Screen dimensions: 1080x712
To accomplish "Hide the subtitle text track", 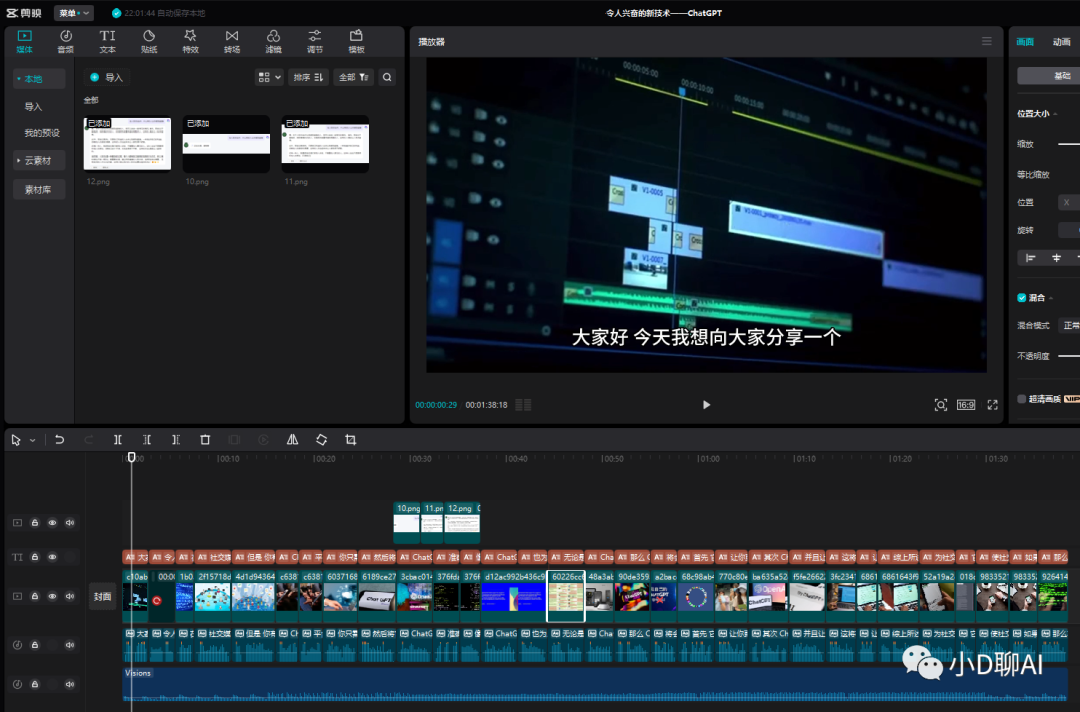I will (52, 557).
